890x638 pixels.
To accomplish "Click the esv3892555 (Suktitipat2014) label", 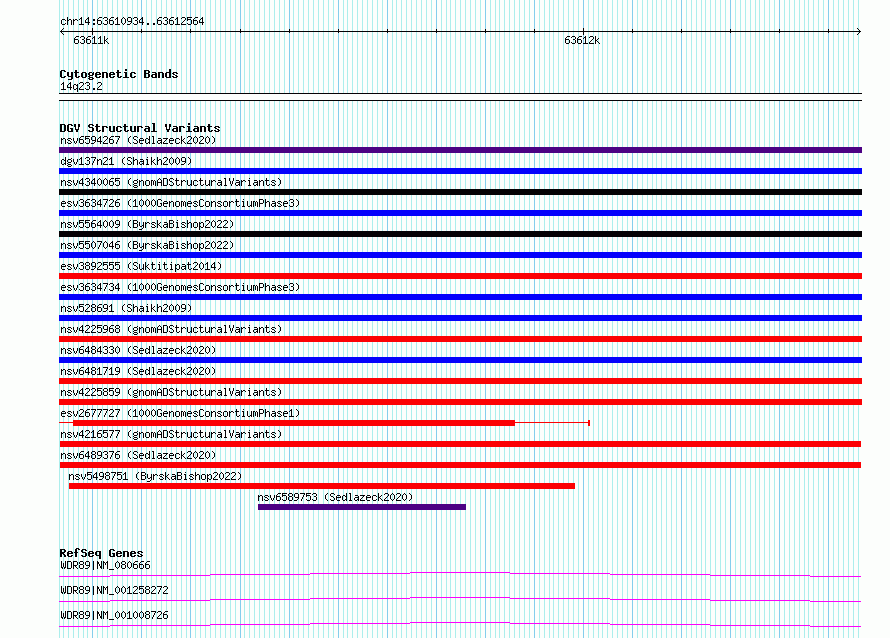I will click(141, 266).
